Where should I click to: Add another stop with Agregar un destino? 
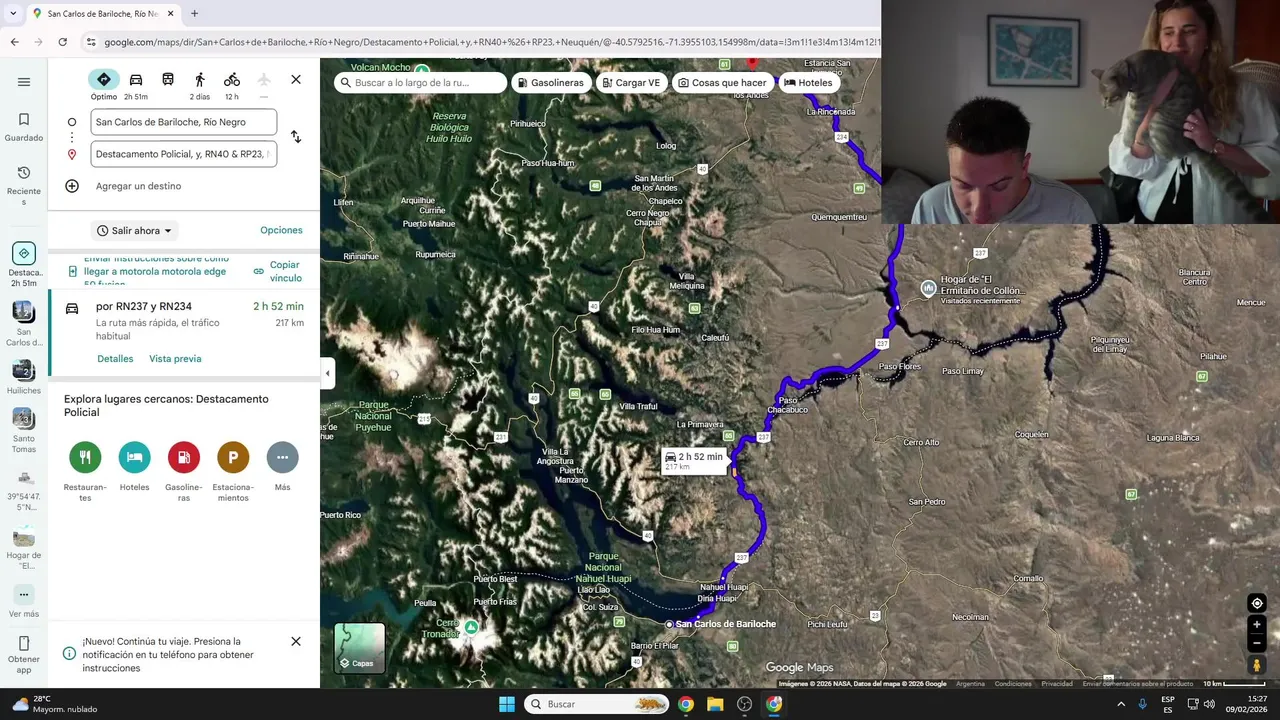point(138,186)
